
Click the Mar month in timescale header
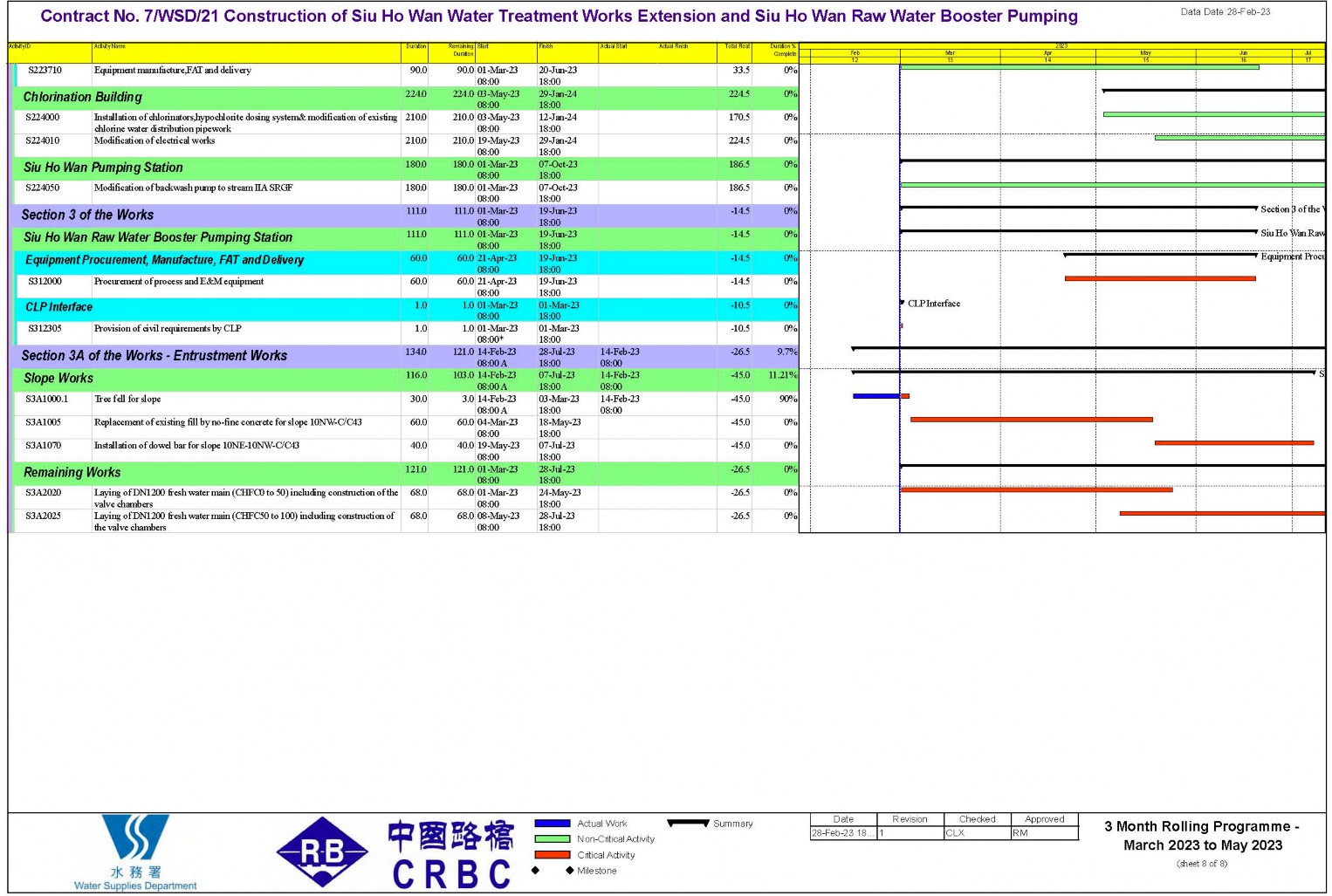(x=950, y=57)
